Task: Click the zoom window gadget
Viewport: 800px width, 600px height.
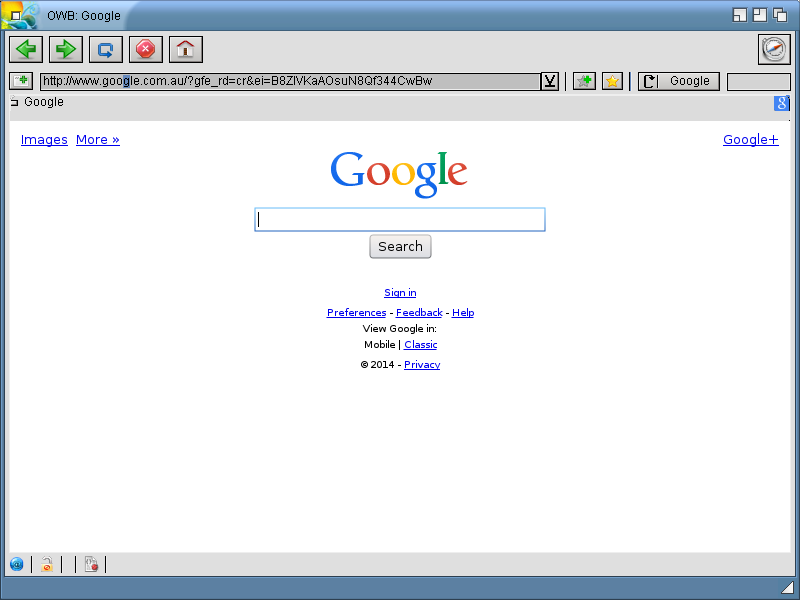Action: 760,15
